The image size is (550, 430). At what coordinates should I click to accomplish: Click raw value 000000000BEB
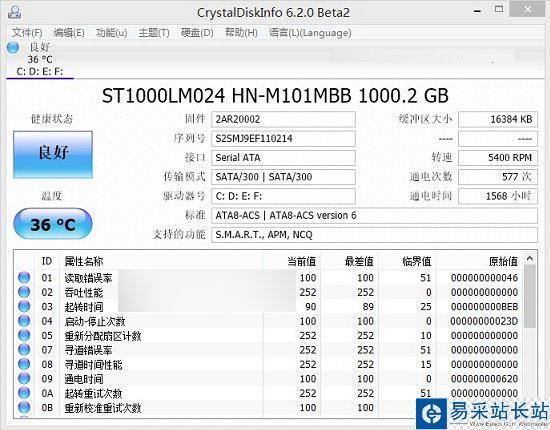coord(484,307)
